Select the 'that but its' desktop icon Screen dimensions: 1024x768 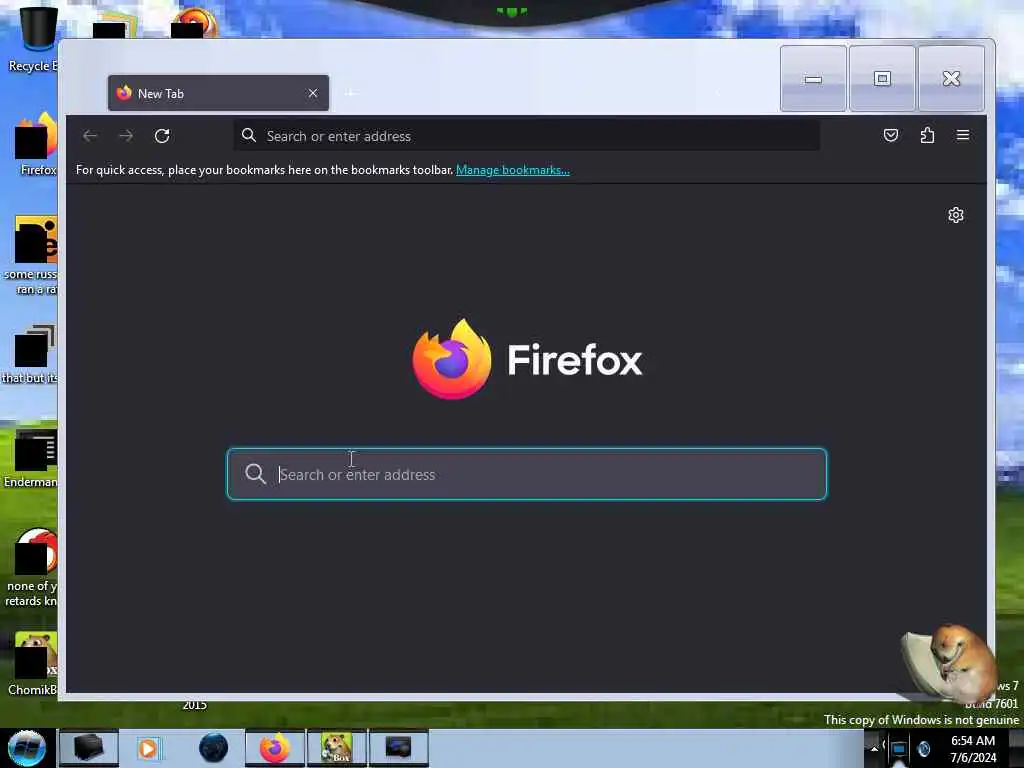[x=30, y=353]
